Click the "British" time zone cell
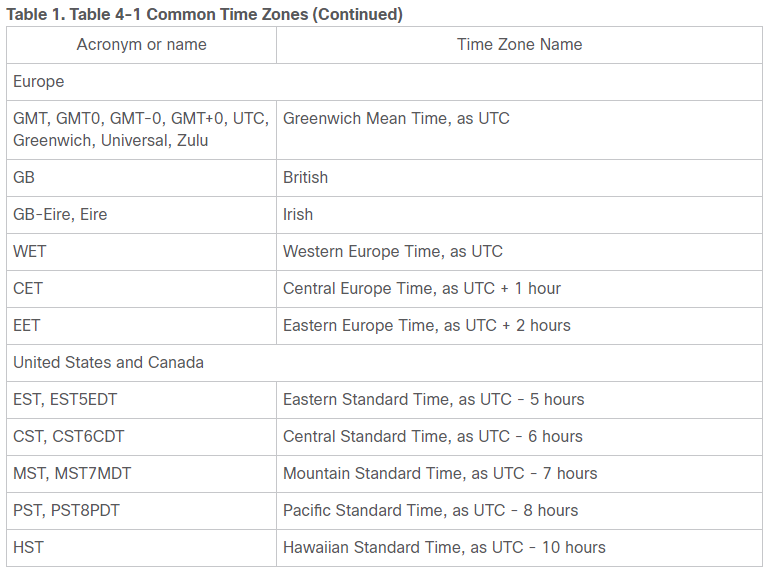The width and height of the screenshot is (773, 573). (305, 177)
